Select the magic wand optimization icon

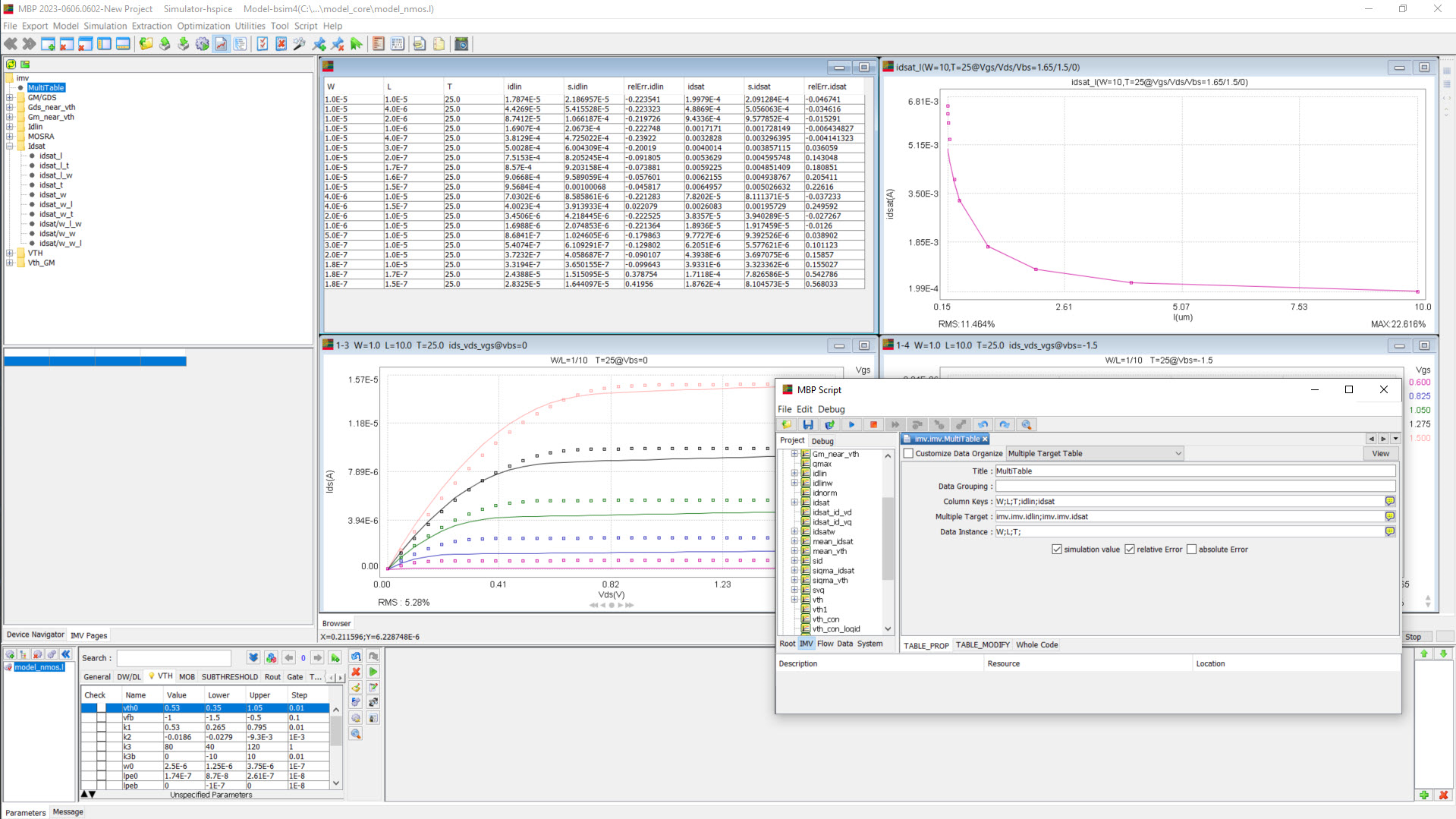coord(298,43)
